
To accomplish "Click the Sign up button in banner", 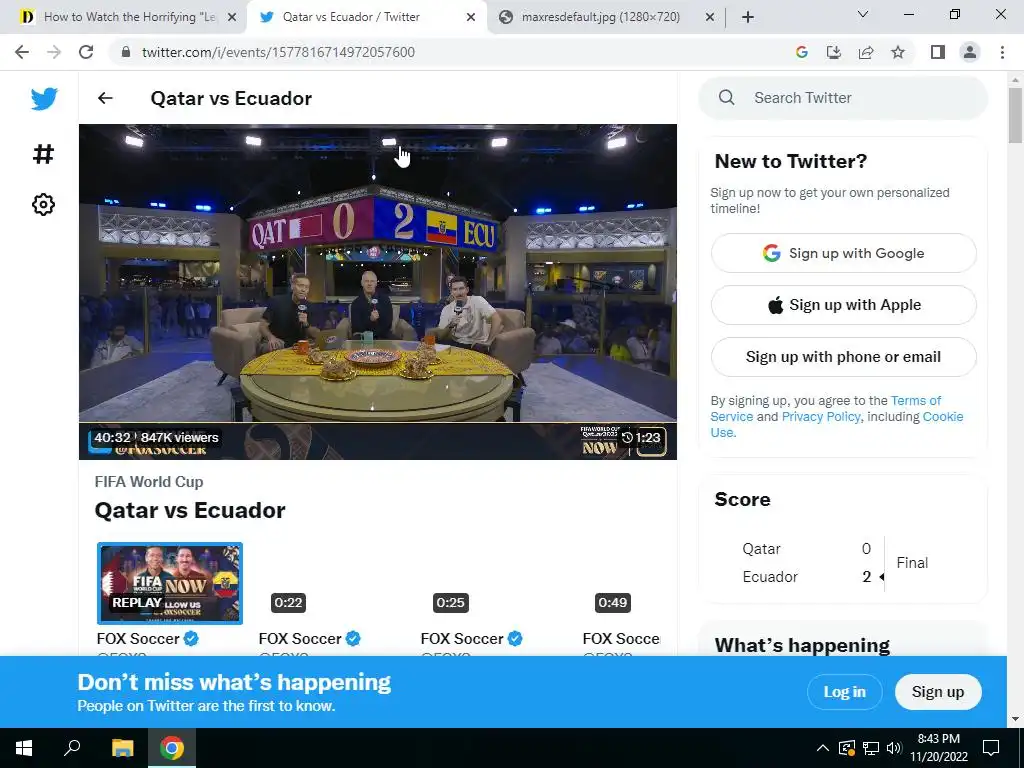I will click(938, 692).
